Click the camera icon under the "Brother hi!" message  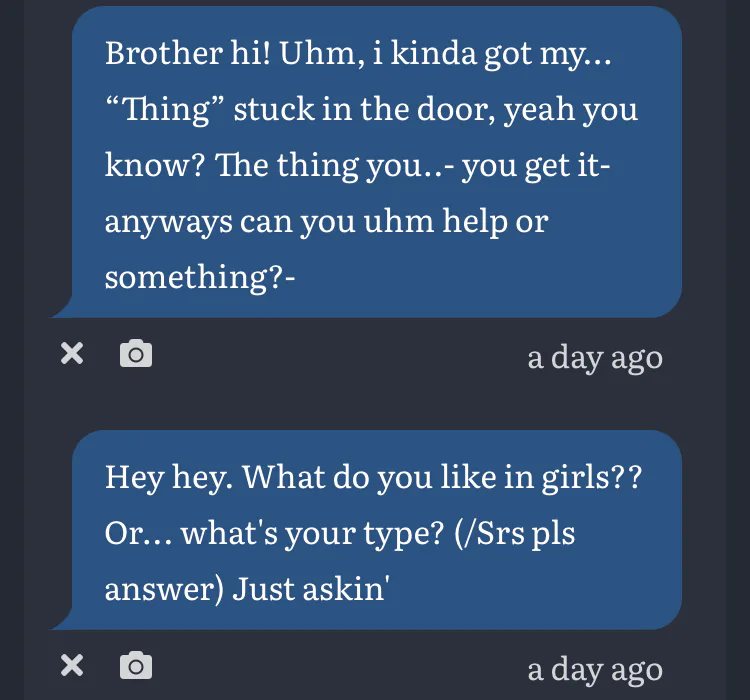136,354
